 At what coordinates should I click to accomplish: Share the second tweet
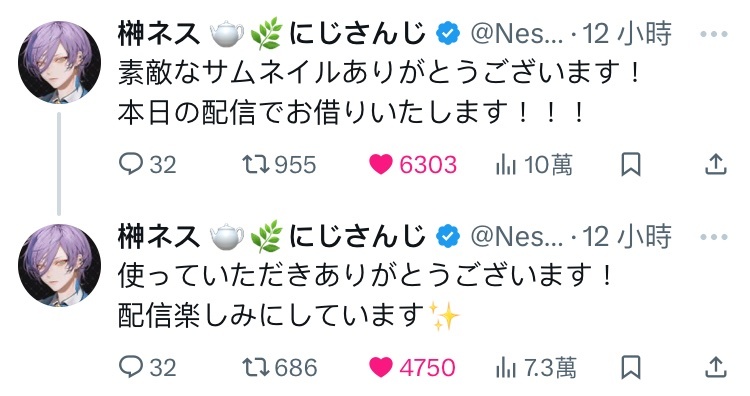tap(716, 367)
